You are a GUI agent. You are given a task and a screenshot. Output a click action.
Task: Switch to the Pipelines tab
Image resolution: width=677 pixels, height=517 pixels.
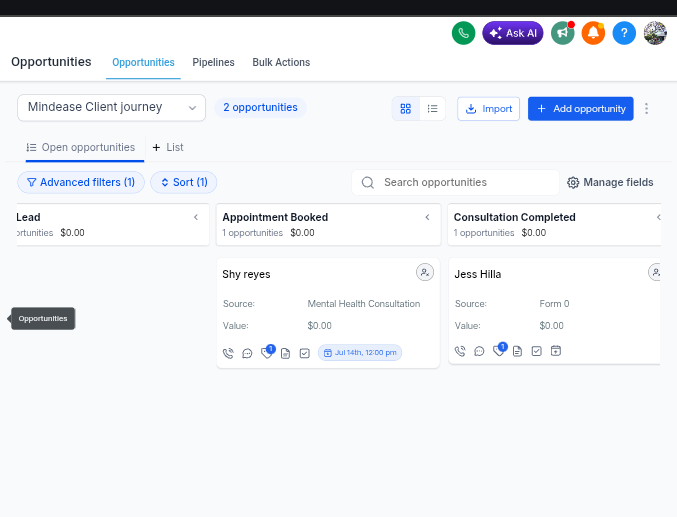click(x=213, y=62)
